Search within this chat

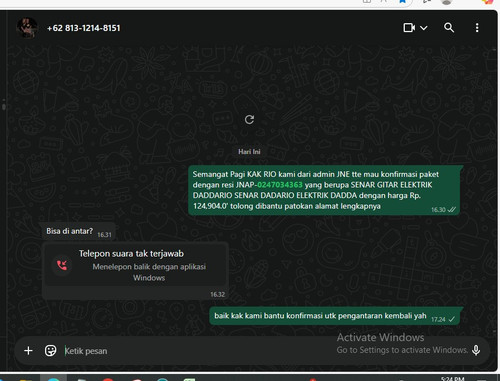point(449,28)
